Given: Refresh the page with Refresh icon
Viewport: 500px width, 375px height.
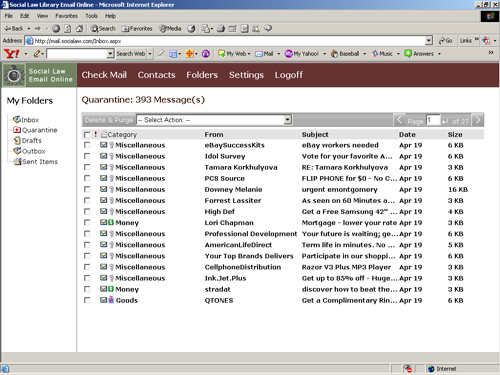Looking at the screenshot, I should pyautogui.click(x=67, y=29).
